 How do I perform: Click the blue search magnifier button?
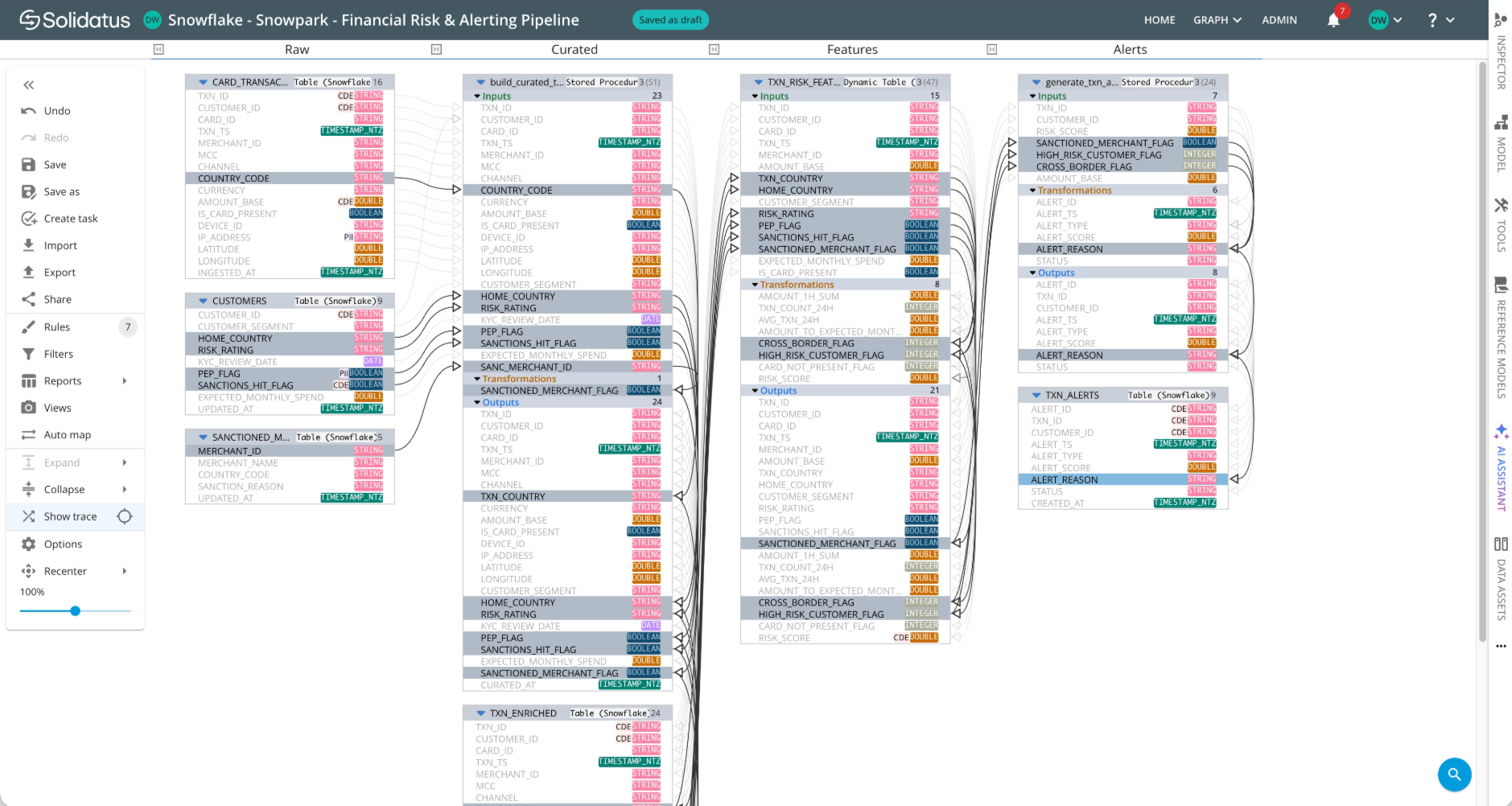[x=1454, y=775]
